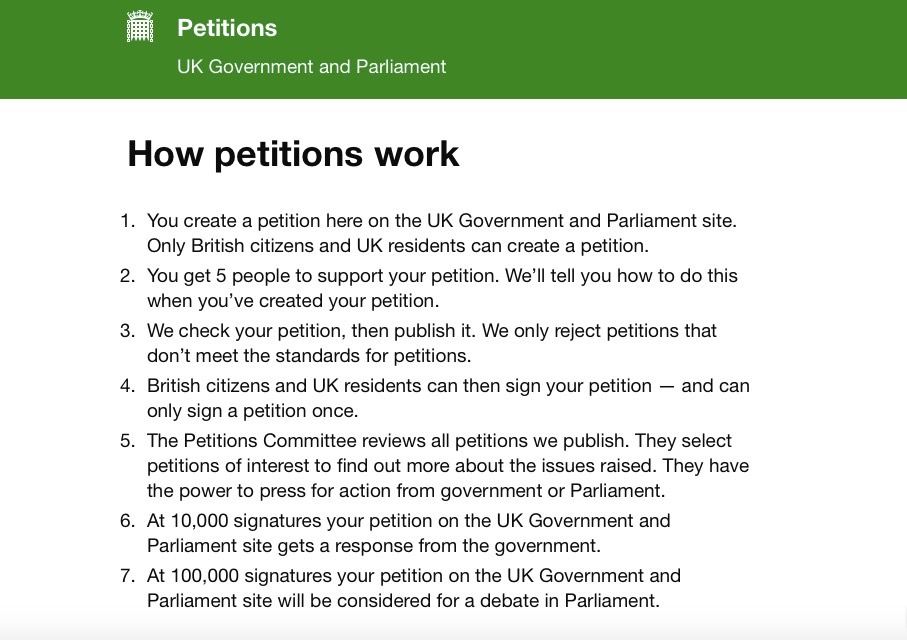This screenshot has width=907, height=640.
Task: Click step 4 about signing a petition once
Action: click(x=447, y=397)
